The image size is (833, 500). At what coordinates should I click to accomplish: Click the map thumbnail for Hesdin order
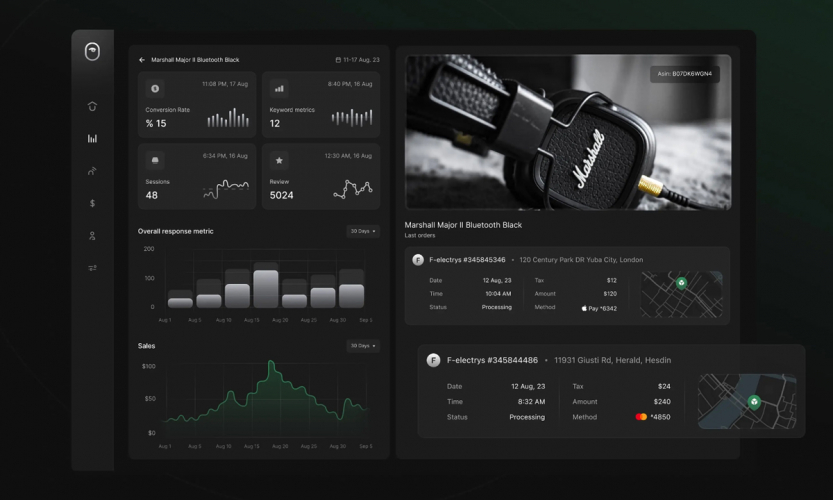coord(747,401)
